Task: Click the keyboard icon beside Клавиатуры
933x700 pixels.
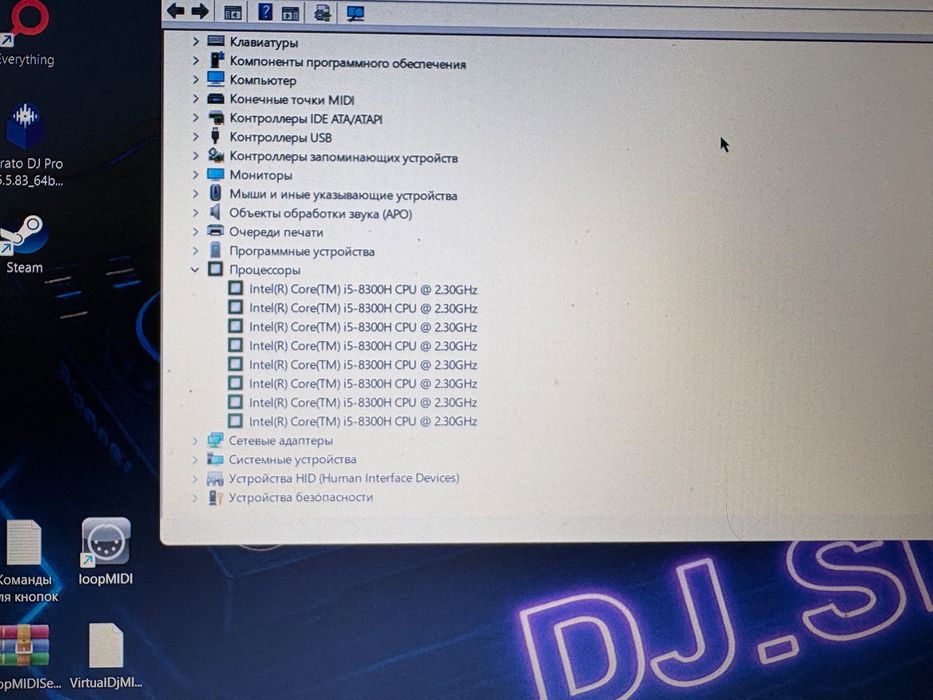Action: click(x=215, y=41)
